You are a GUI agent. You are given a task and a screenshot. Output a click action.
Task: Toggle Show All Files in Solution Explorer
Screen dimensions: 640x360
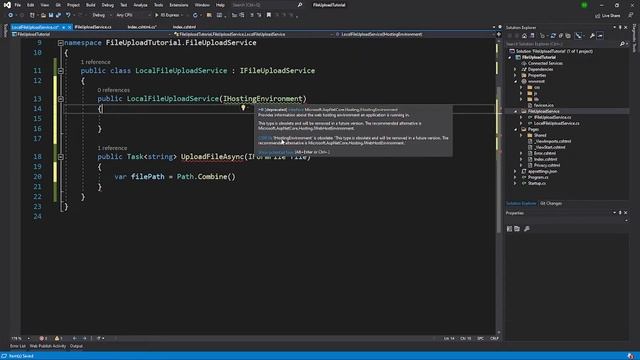568,36
